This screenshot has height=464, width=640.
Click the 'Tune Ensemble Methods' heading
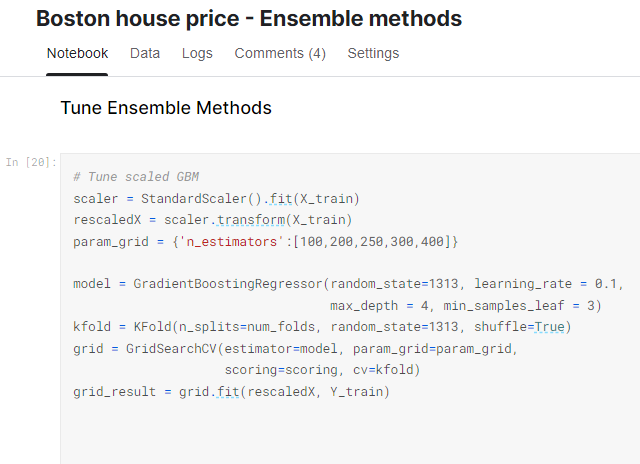point(166,108)
